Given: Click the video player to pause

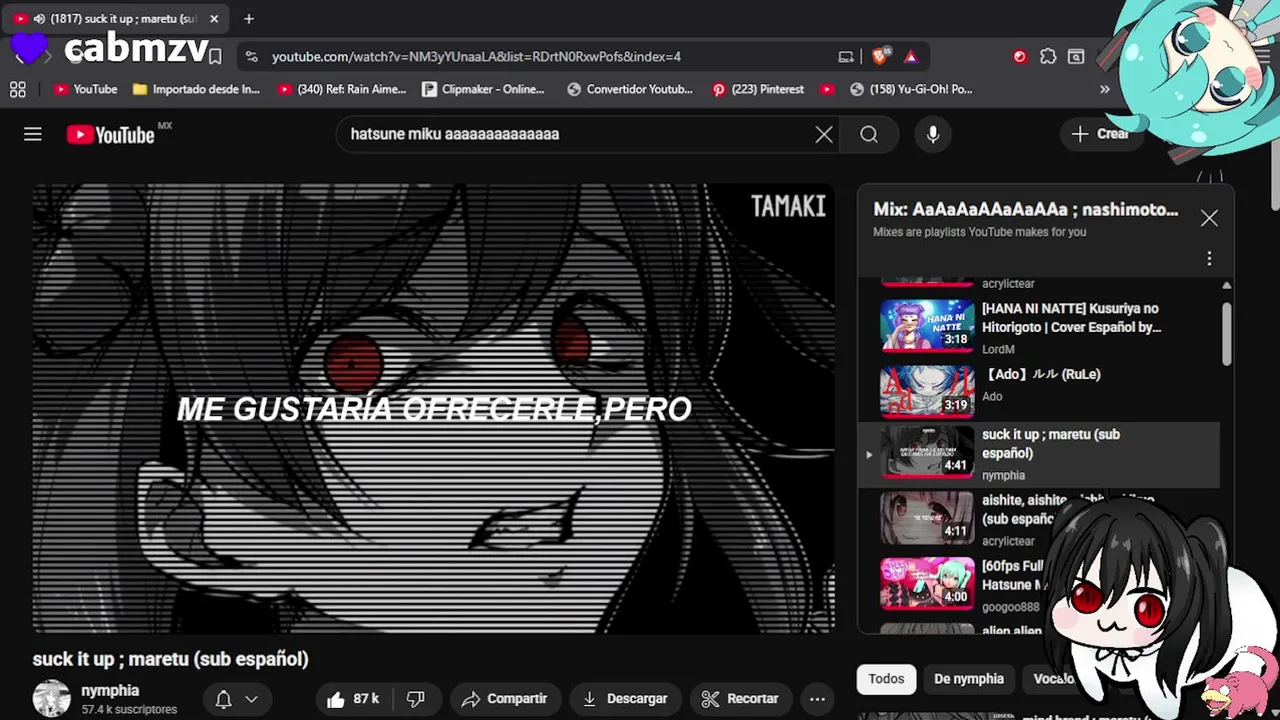Looking at the screenshot, I should point(434,408).
